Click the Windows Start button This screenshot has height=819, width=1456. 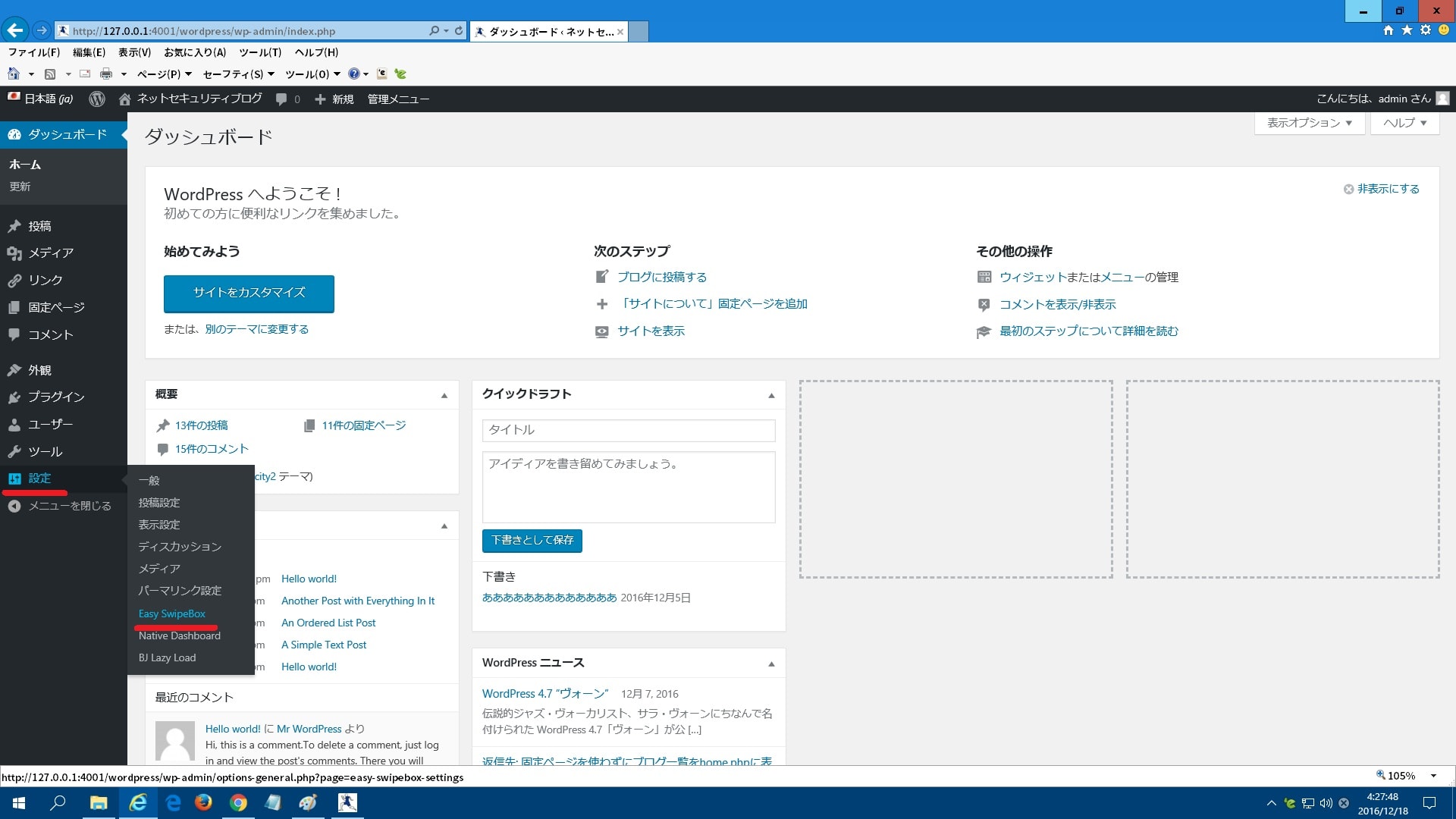pos(19,802)
